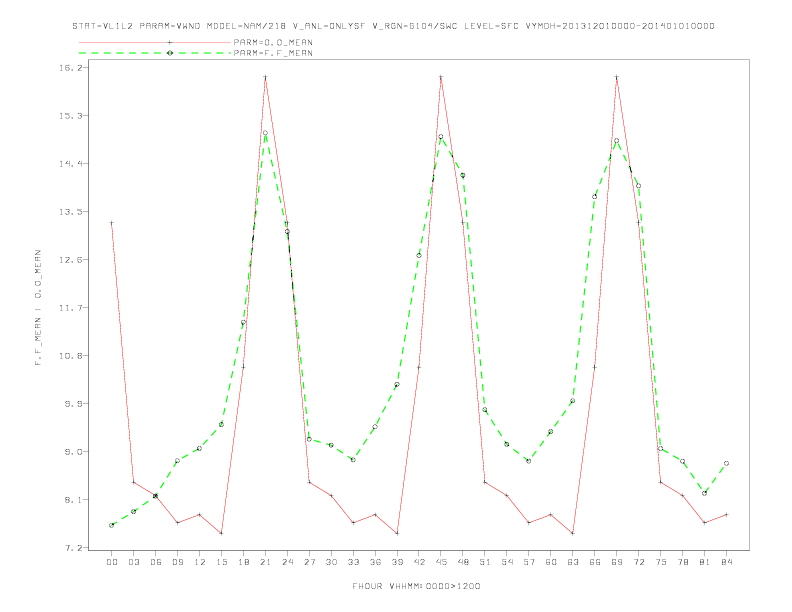Click the 15 x-axis hour label
The height and width of the screenshot is (612, 792).
(221, 562)
